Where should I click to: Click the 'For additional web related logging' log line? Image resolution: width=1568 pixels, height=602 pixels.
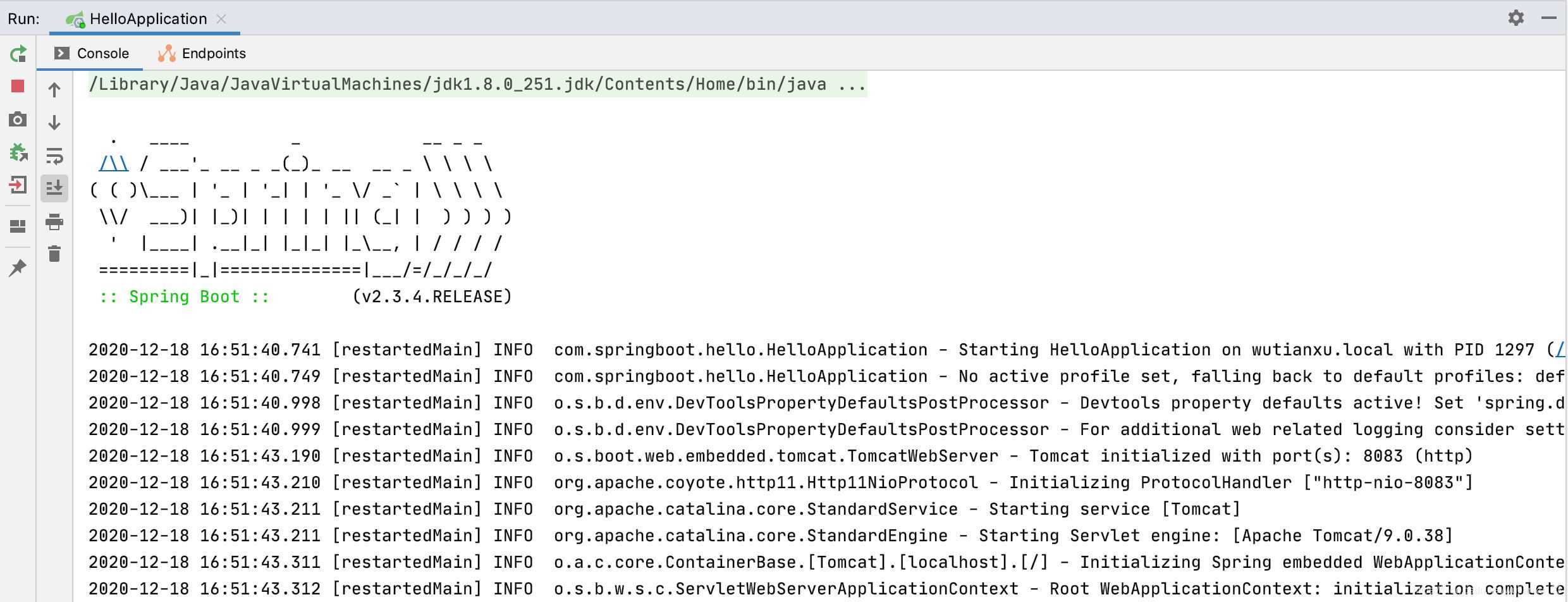tap(827, 429)
